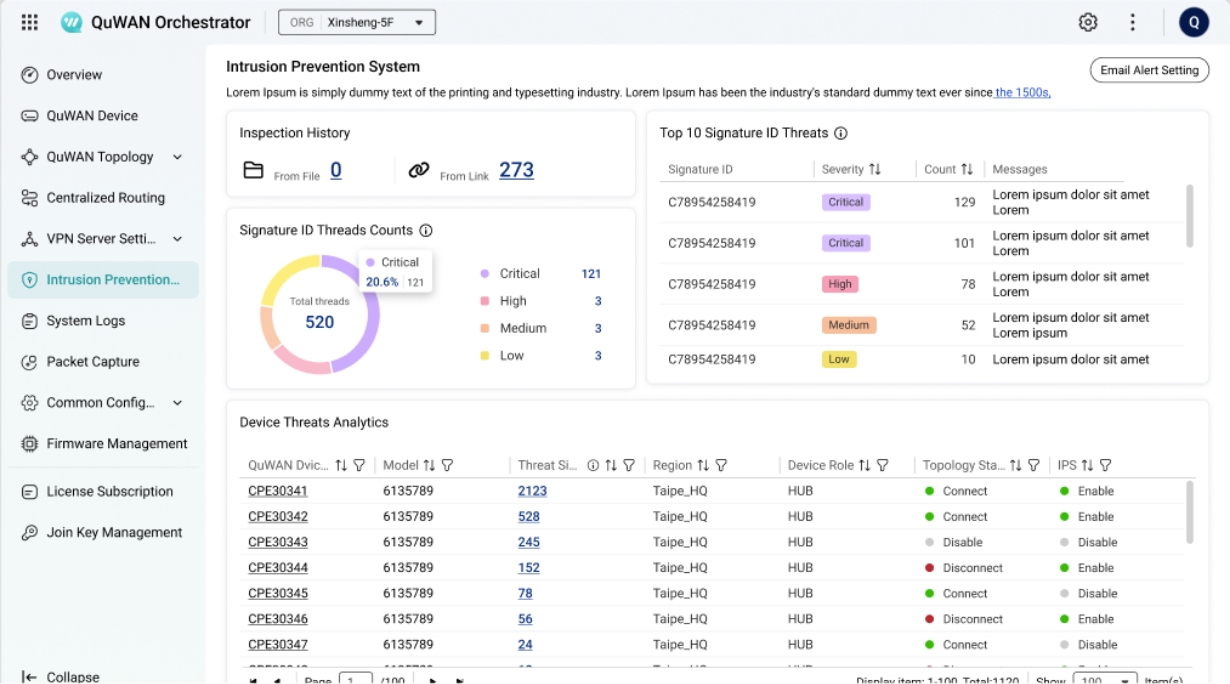This screenshot has width=1230, height=684.
Task: Collapse the sidebar with the Collapse control
Action: [61, 677]
